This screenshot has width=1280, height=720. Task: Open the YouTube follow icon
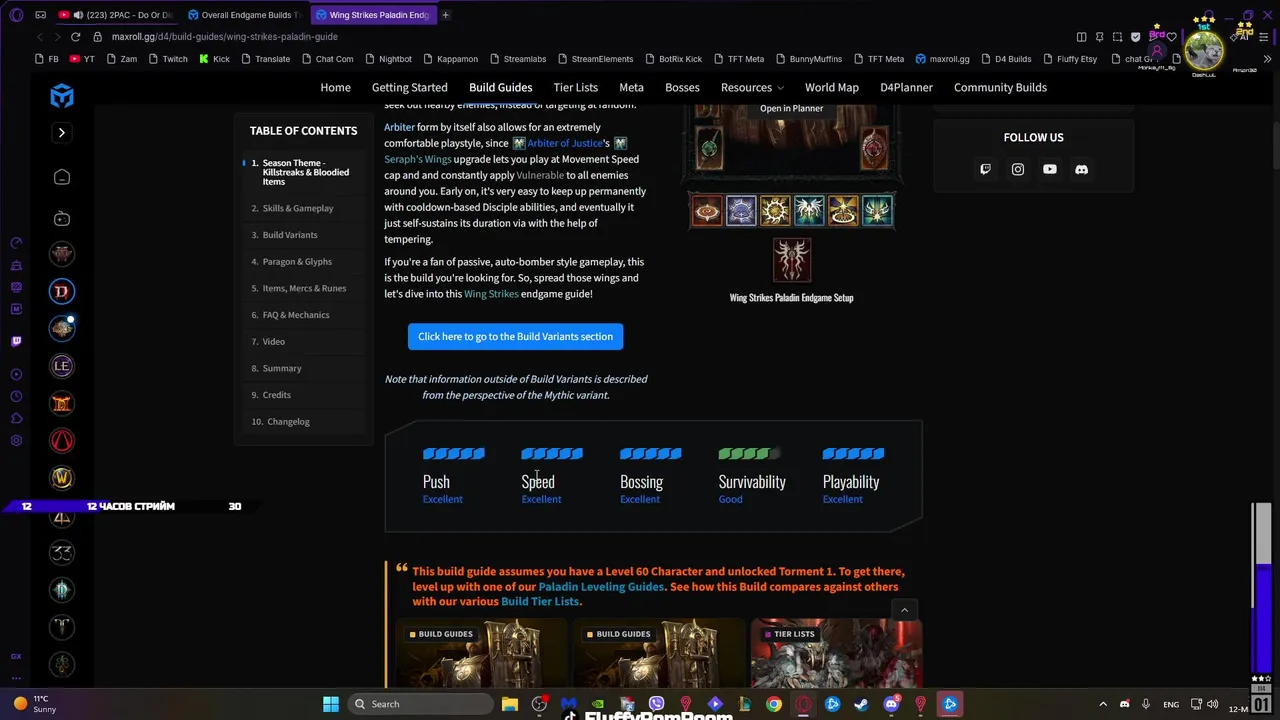click(1049, 169)
